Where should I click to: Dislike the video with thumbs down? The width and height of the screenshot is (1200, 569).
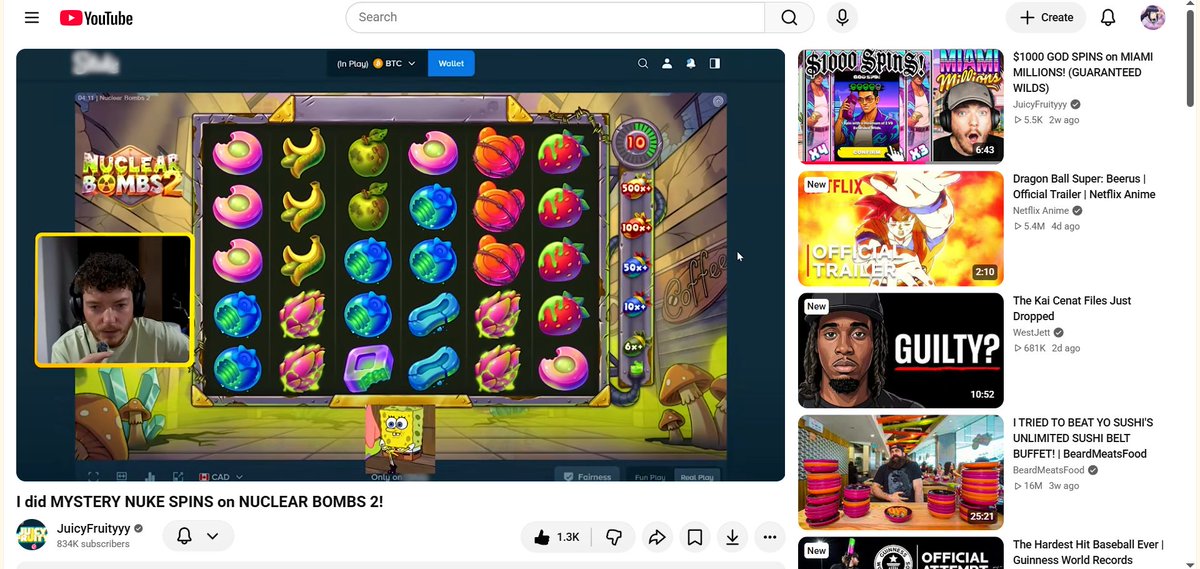614,537
